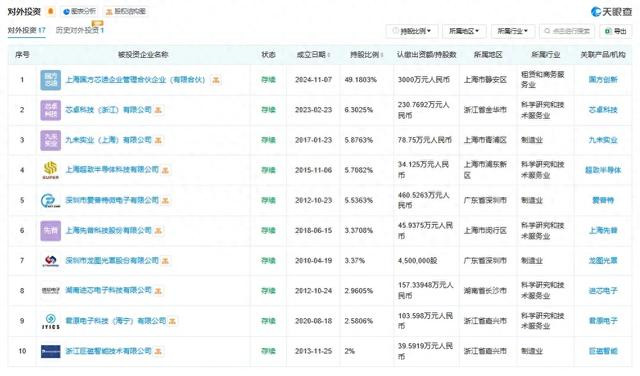
Task: Open company link 九来实业（上海）有限公司
Action: pos(108,140)
